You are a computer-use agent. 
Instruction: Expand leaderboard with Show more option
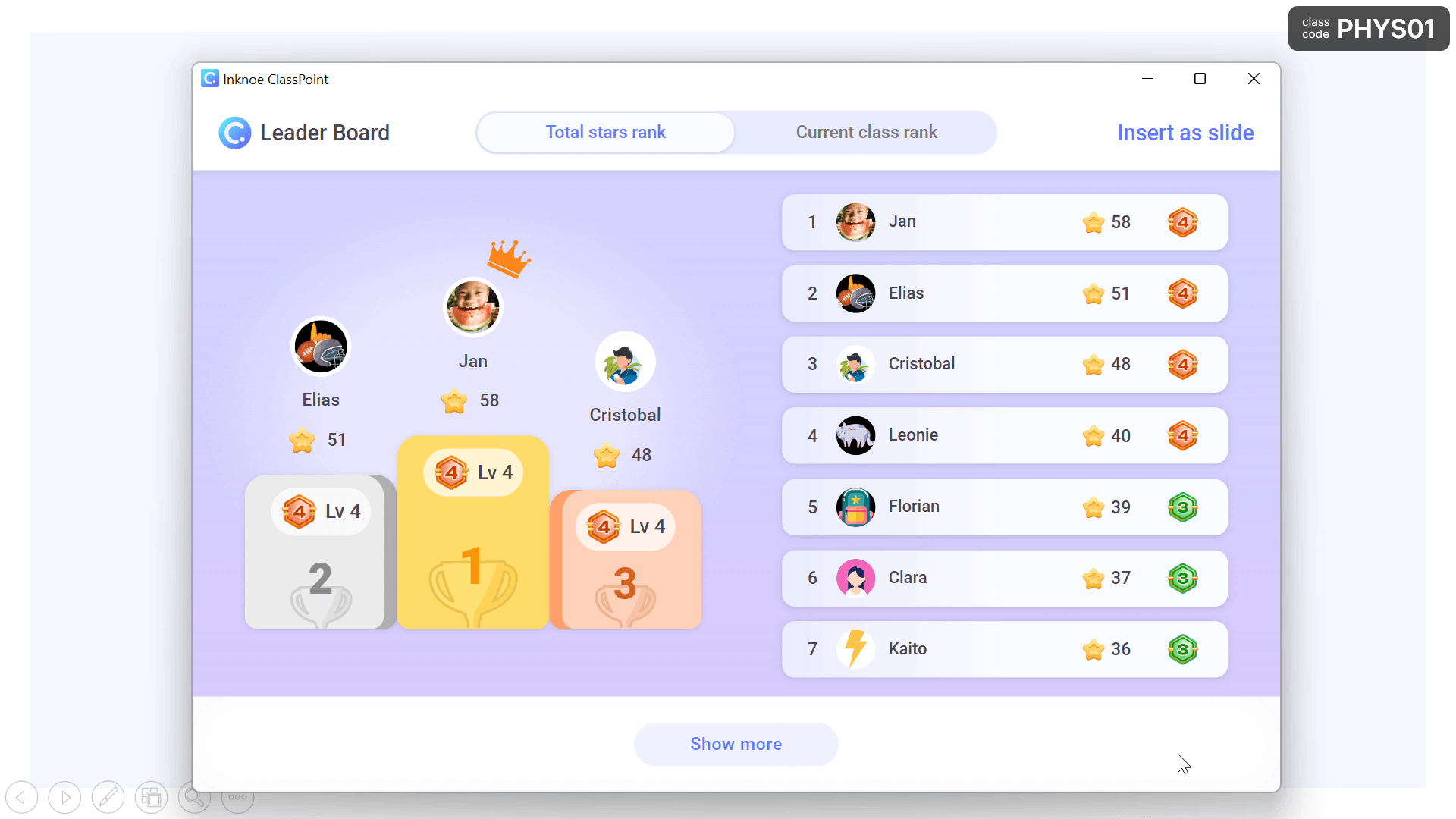(x=736, y=744)
